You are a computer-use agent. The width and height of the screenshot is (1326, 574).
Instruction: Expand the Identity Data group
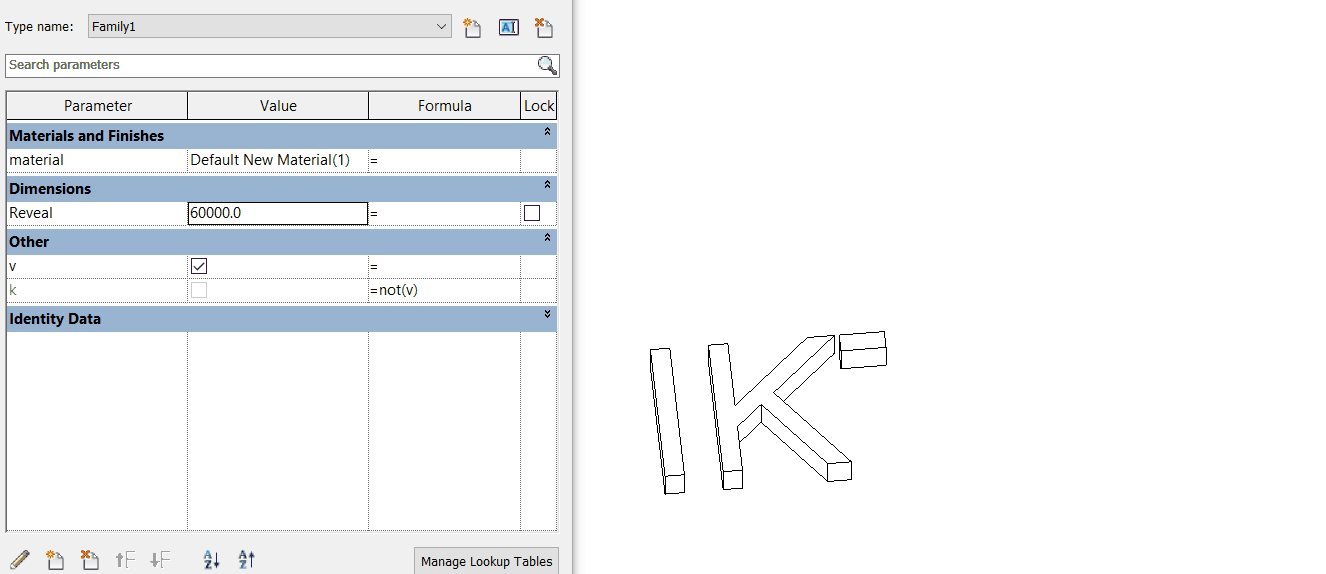point(547,315)
